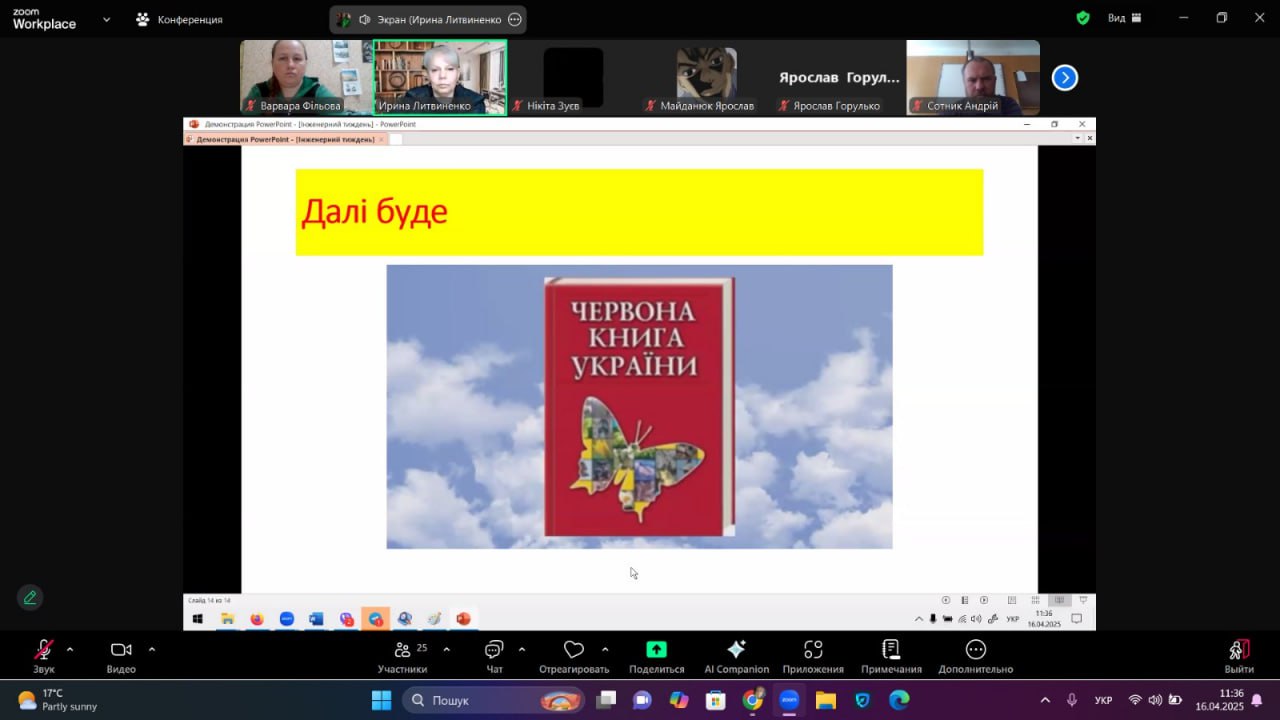Open purple Teams chat taskbar icon
This screenshot has width=1280, height=720.
coord(642,700)
